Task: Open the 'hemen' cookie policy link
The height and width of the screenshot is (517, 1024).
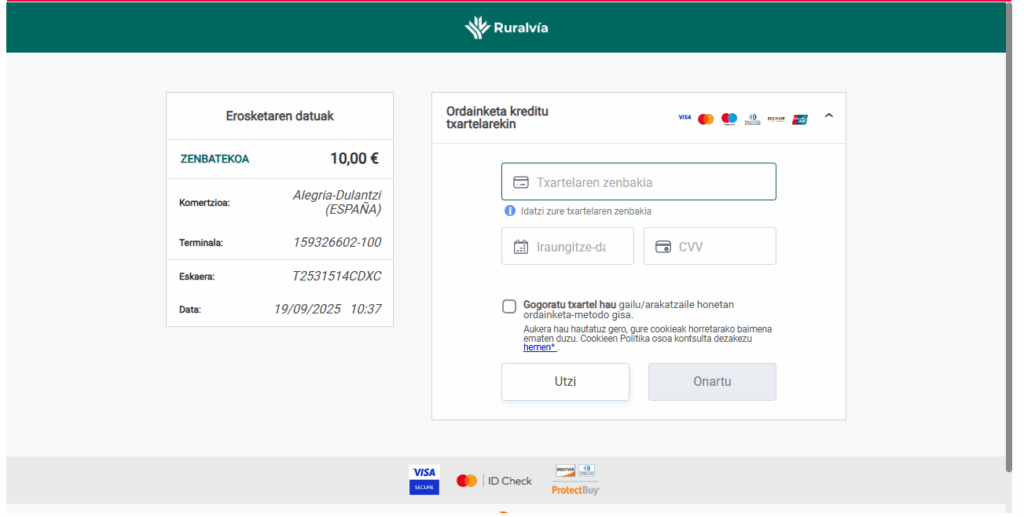Action: [539, 348]
